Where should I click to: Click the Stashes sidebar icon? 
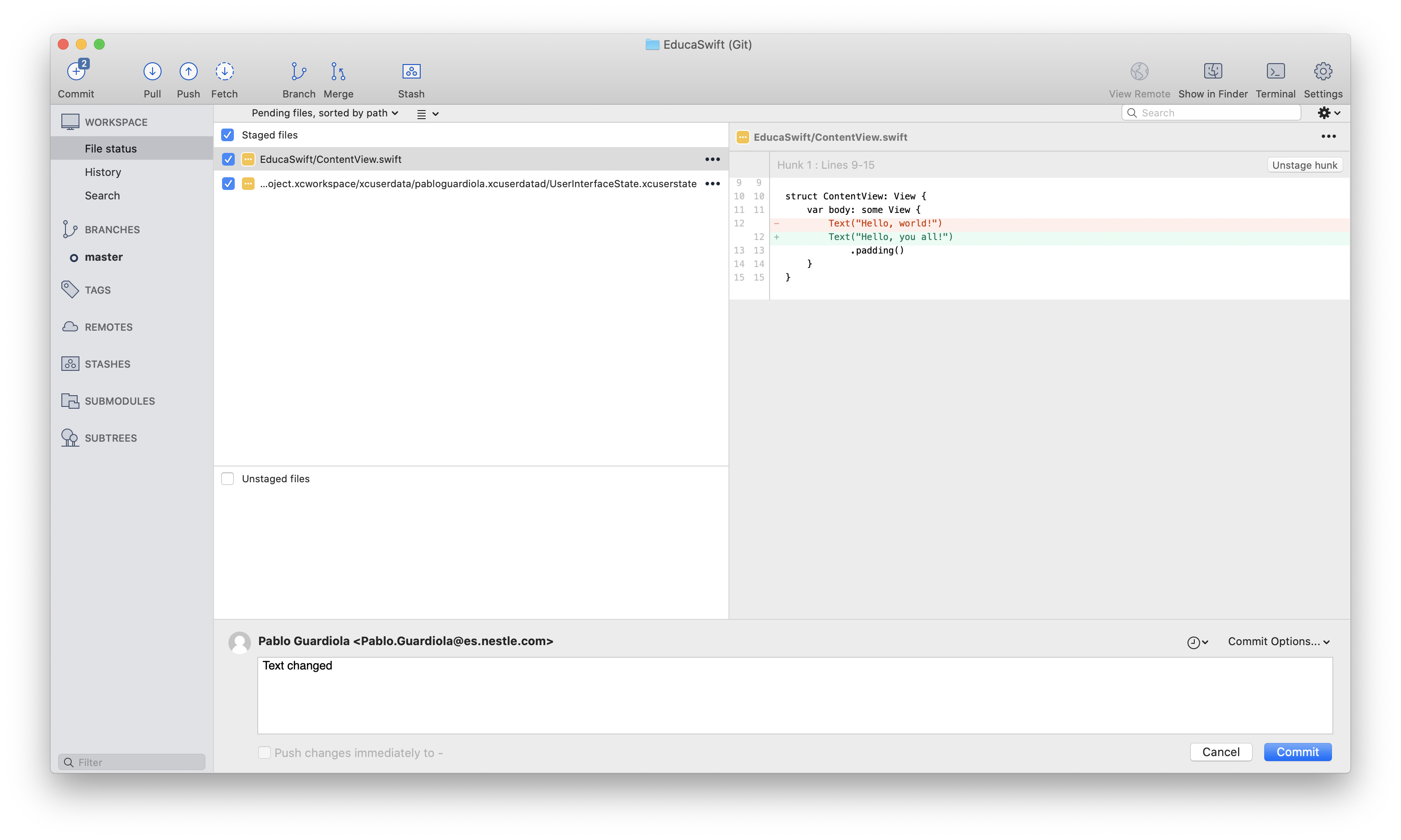tap(70, 364)
